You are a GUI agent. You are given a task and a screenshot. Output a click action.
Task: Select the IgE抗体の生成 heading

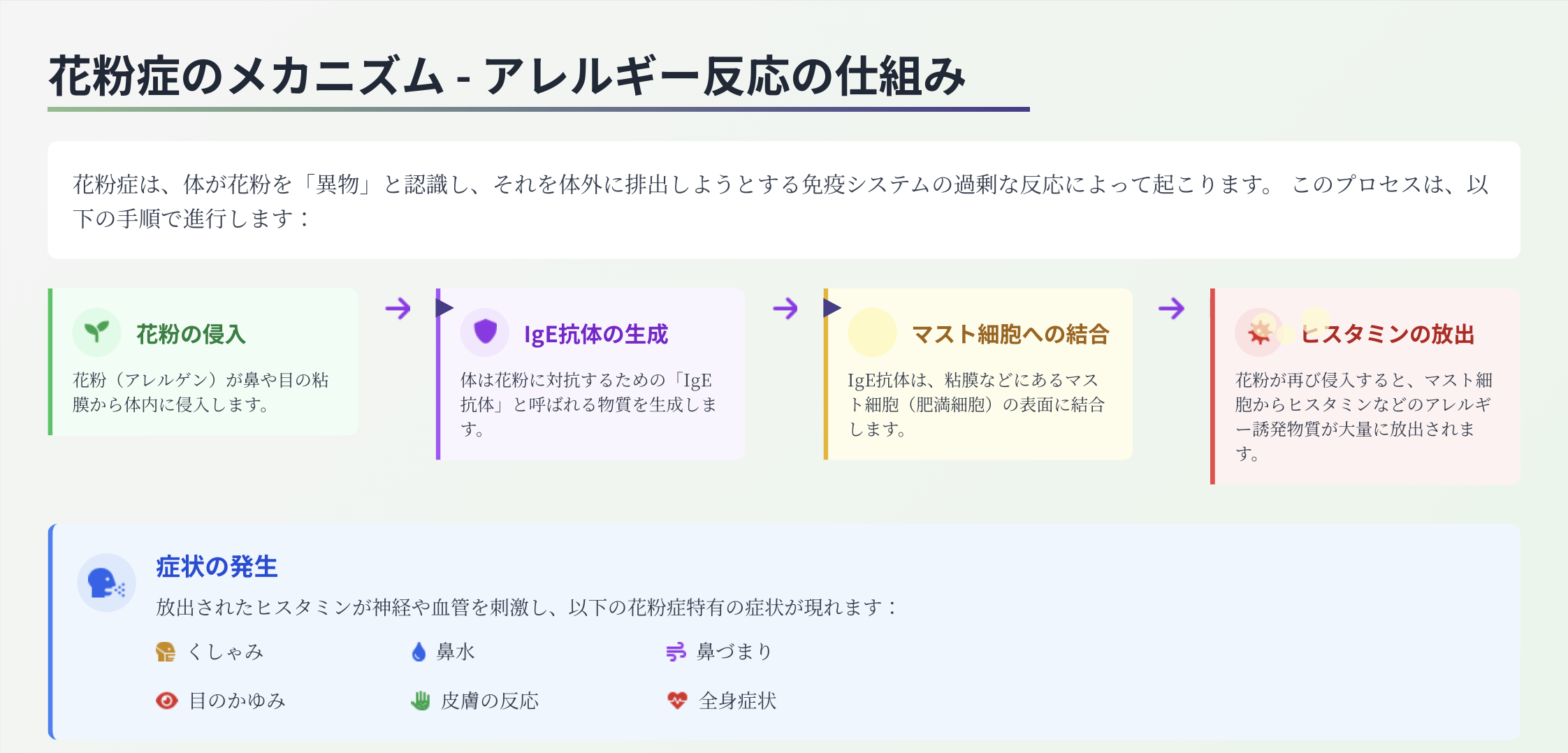596,334
